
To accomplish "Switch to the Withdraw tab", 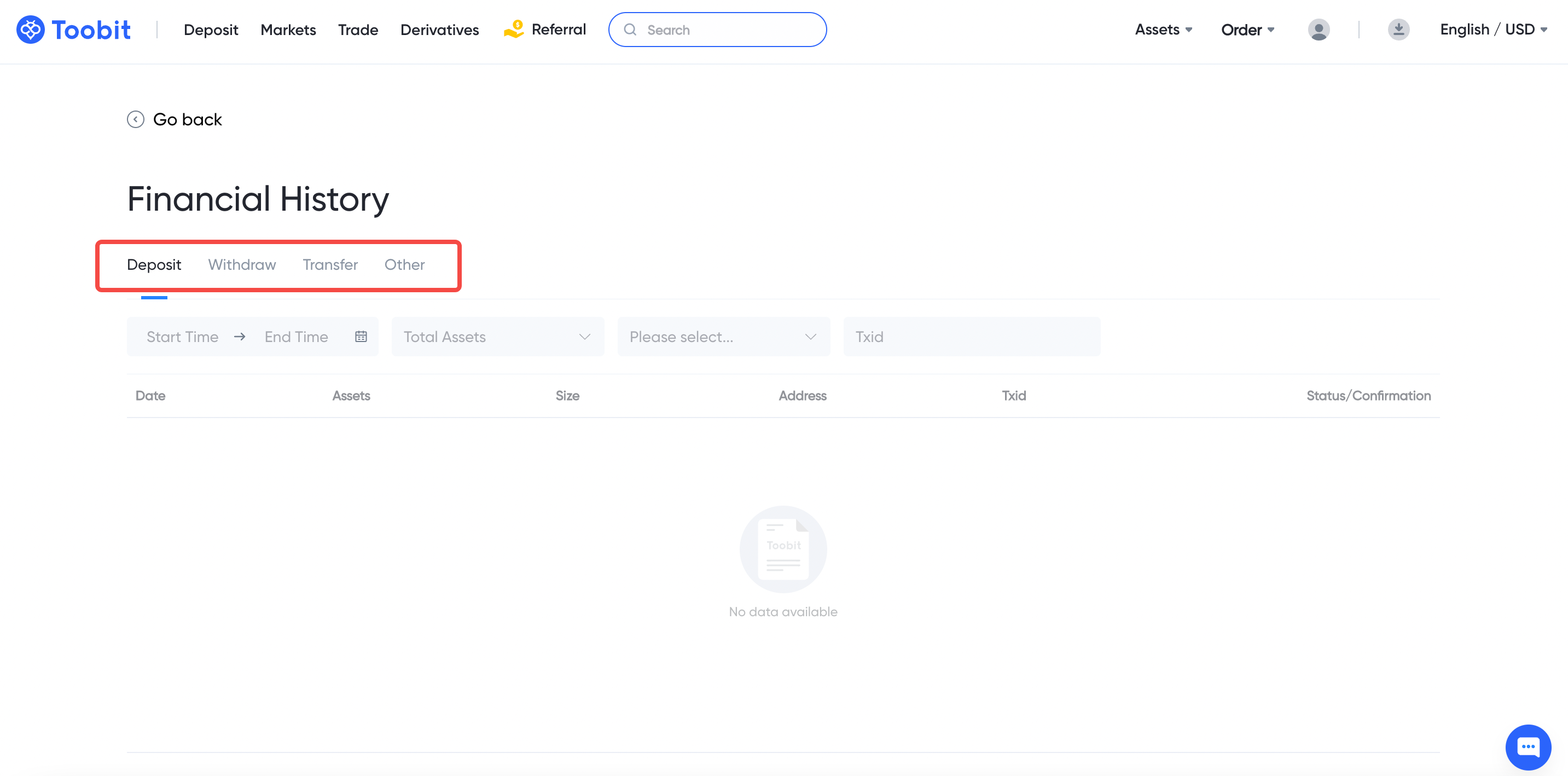I will click(242, 265).
